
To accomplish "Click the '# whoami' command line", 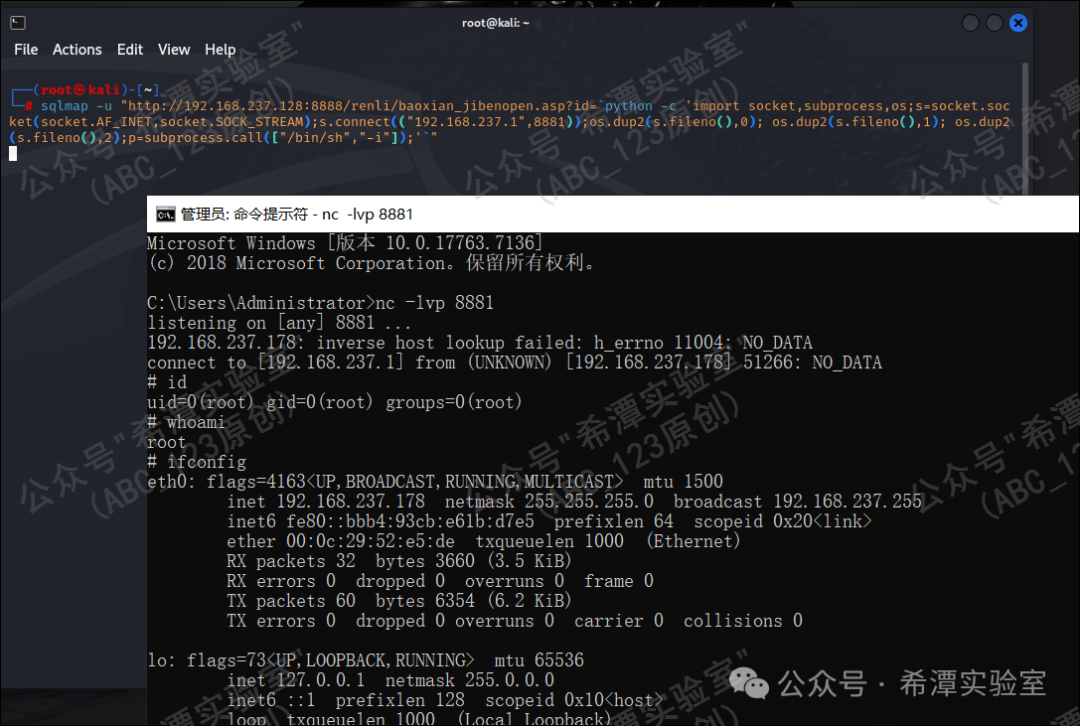I will click(186, 422).
